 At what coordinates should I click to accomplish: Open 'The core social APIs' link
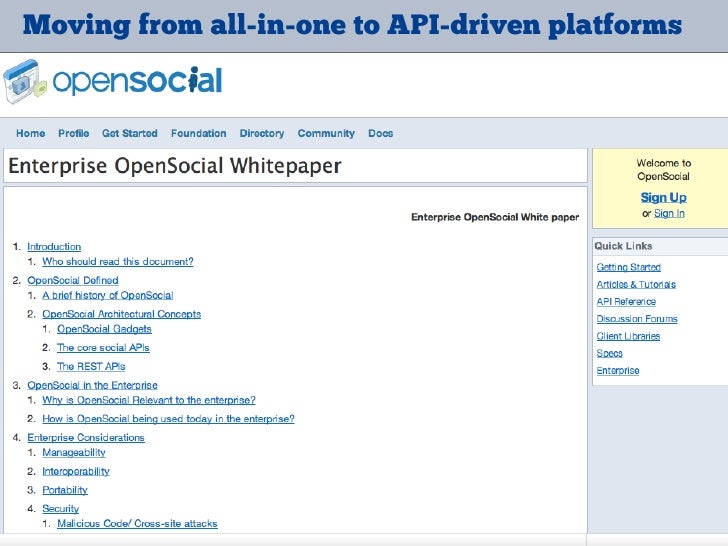tap(104, 347)
